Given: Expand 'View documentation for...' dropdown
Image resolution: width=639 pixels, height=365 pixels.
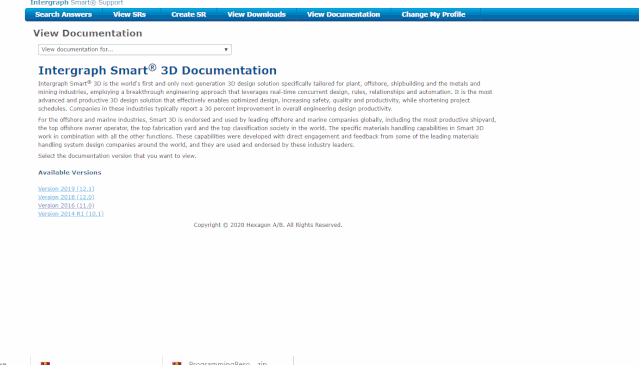Looking at the screenshot, I should 135,50.
